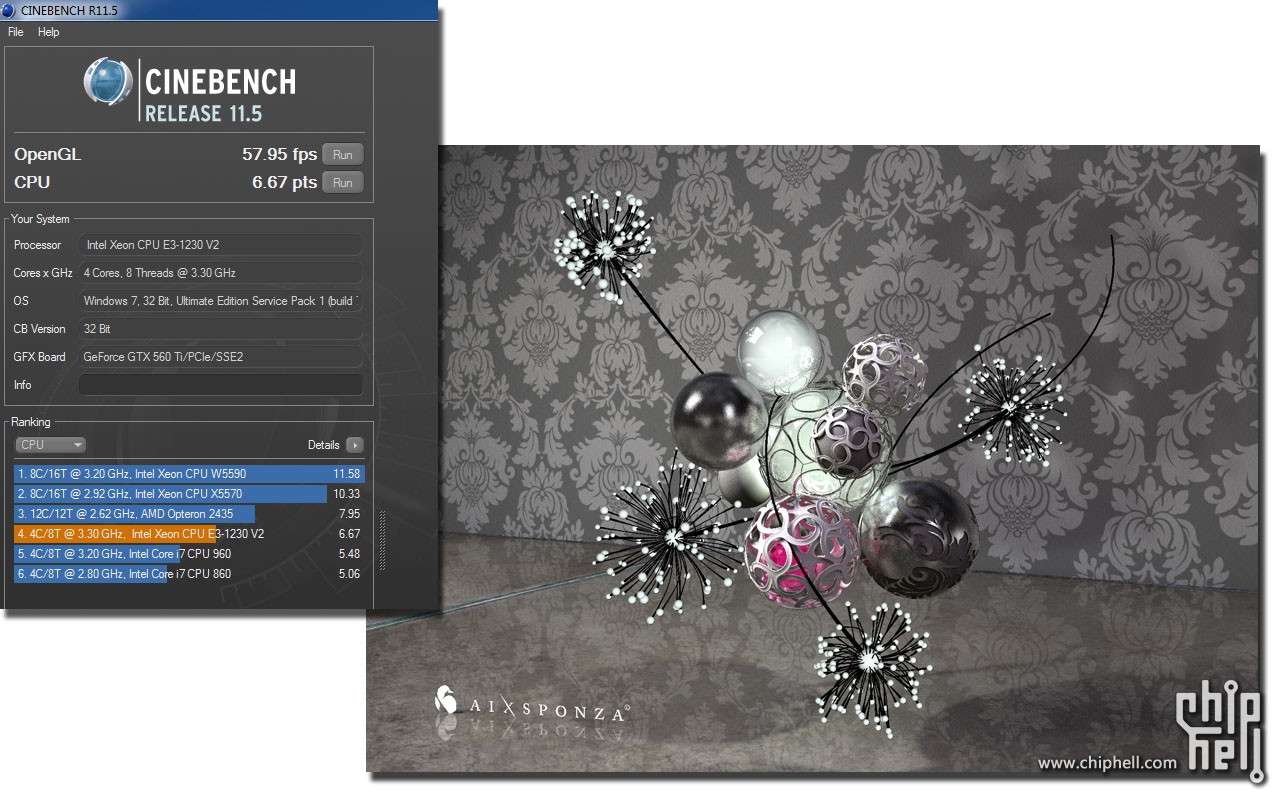
Task: Click the Processor field Intel Xeon E3-1230 V2
Action: pyautogui.click(x=221, y=245)
